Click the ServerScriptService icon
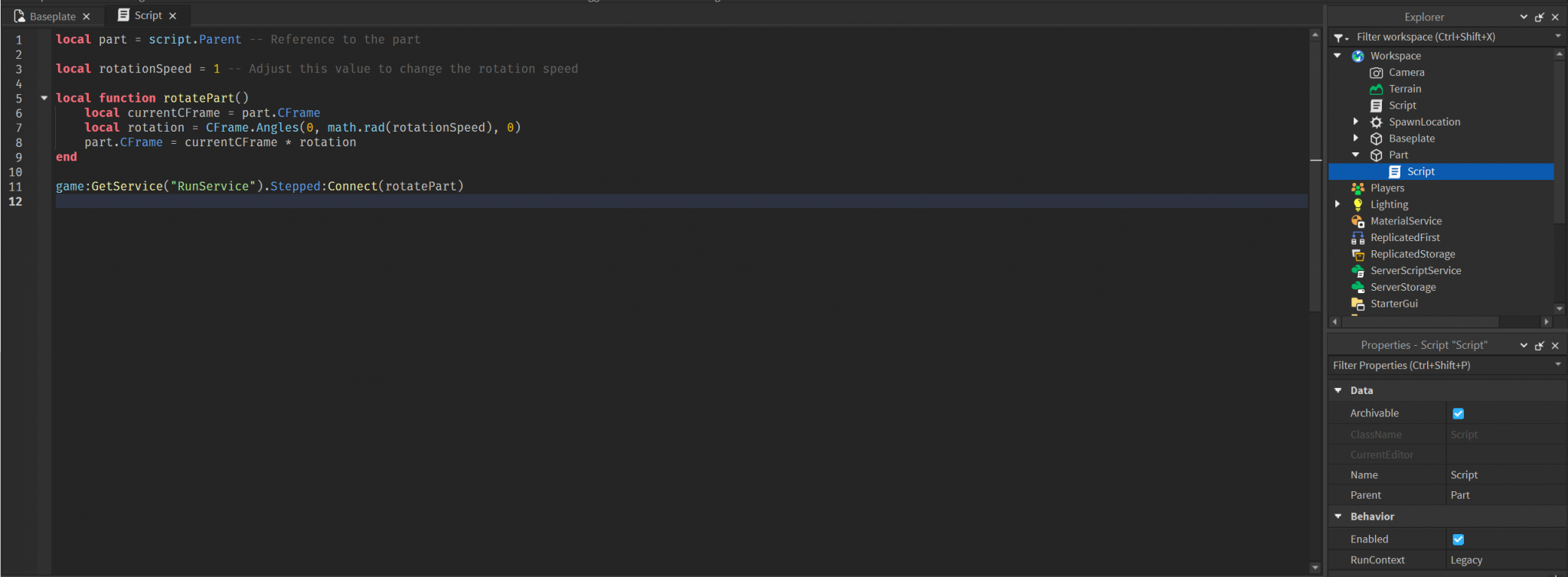The width and height of the screenshot is (1568, 577). tap(1357, 271)
